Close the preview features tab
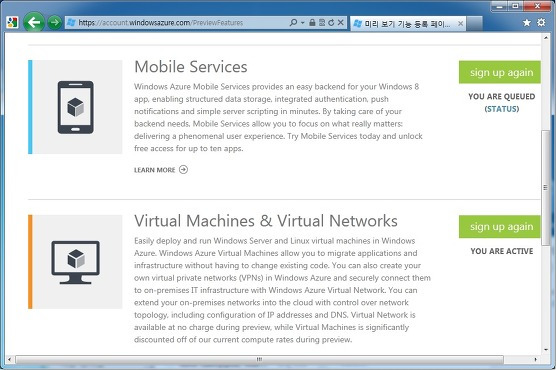The height and width of the screenshot is (370, 556). click(x=460, y=24)
